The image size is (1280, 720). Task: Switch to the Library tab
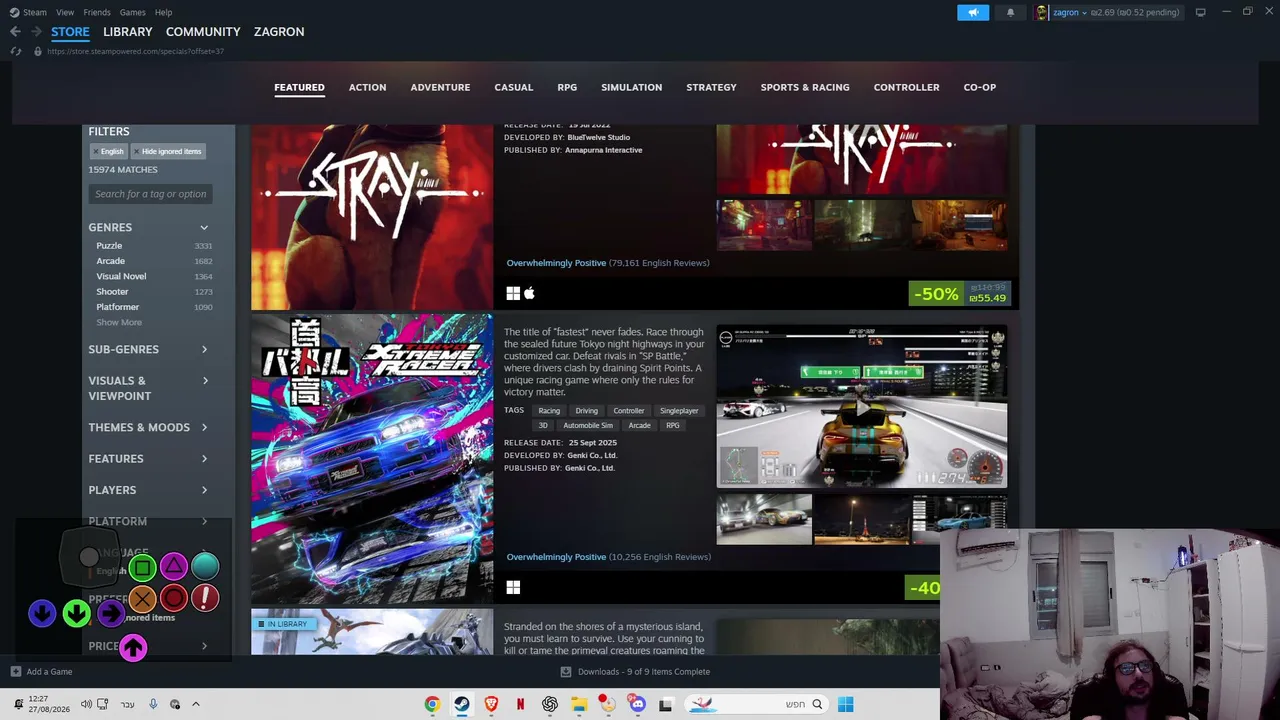point(128,32)
